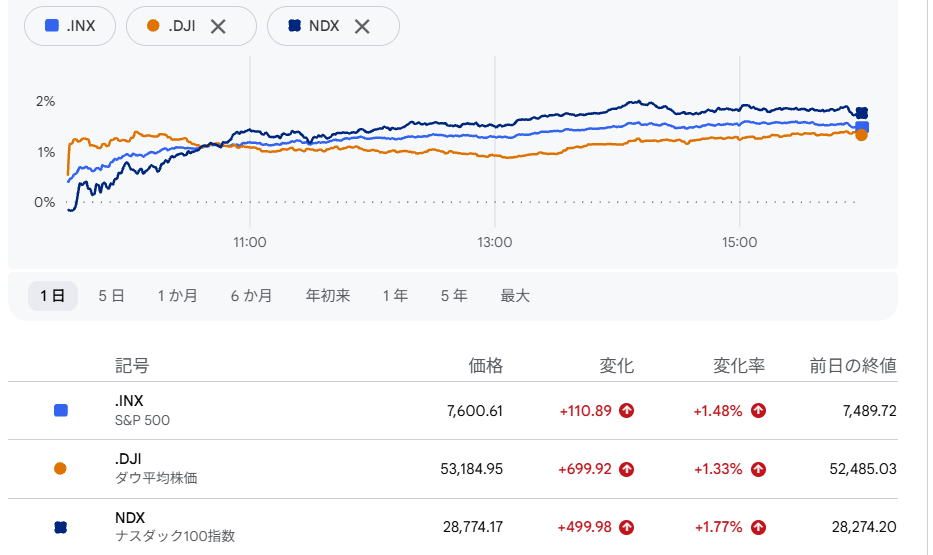Click the price 53,184.95
The height and width of the screenshot is (555, 933).
click(472, 469)
